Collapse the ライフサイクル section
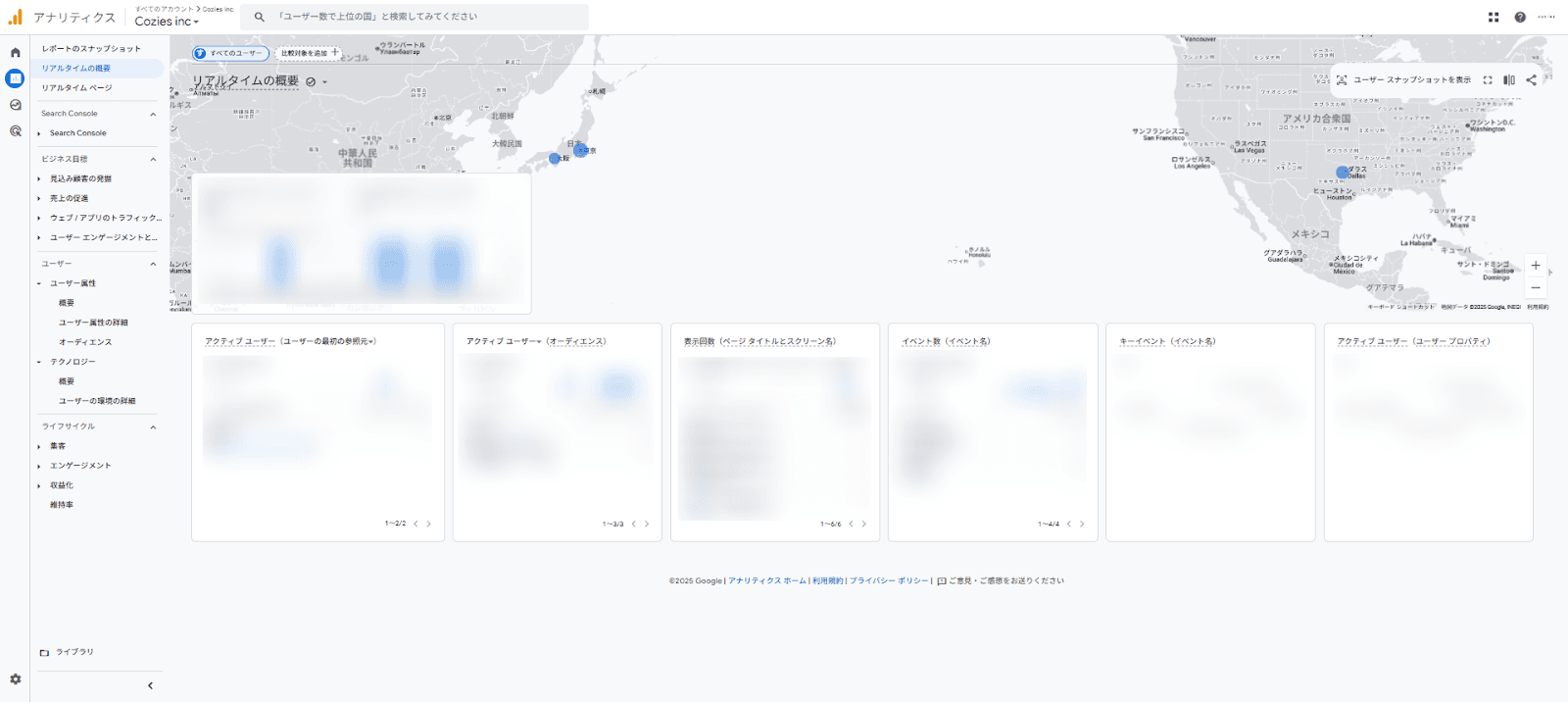Viewport: 1568px width, 702px height. (153, 426)
